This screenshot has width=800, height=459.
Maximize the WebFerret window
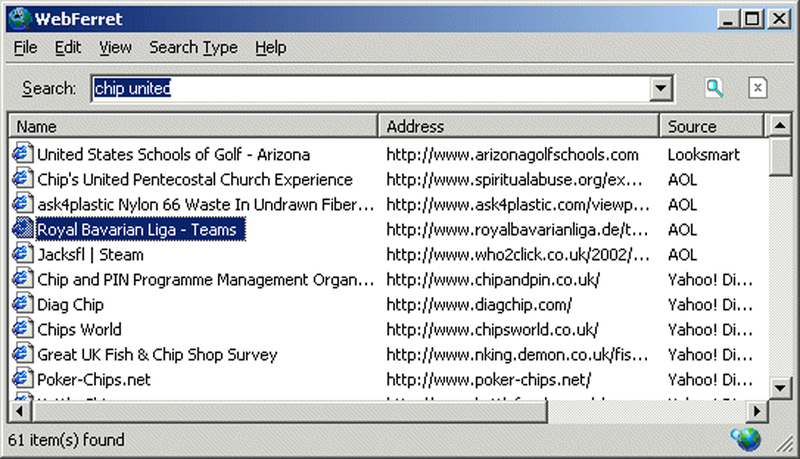tap(752, 19)
